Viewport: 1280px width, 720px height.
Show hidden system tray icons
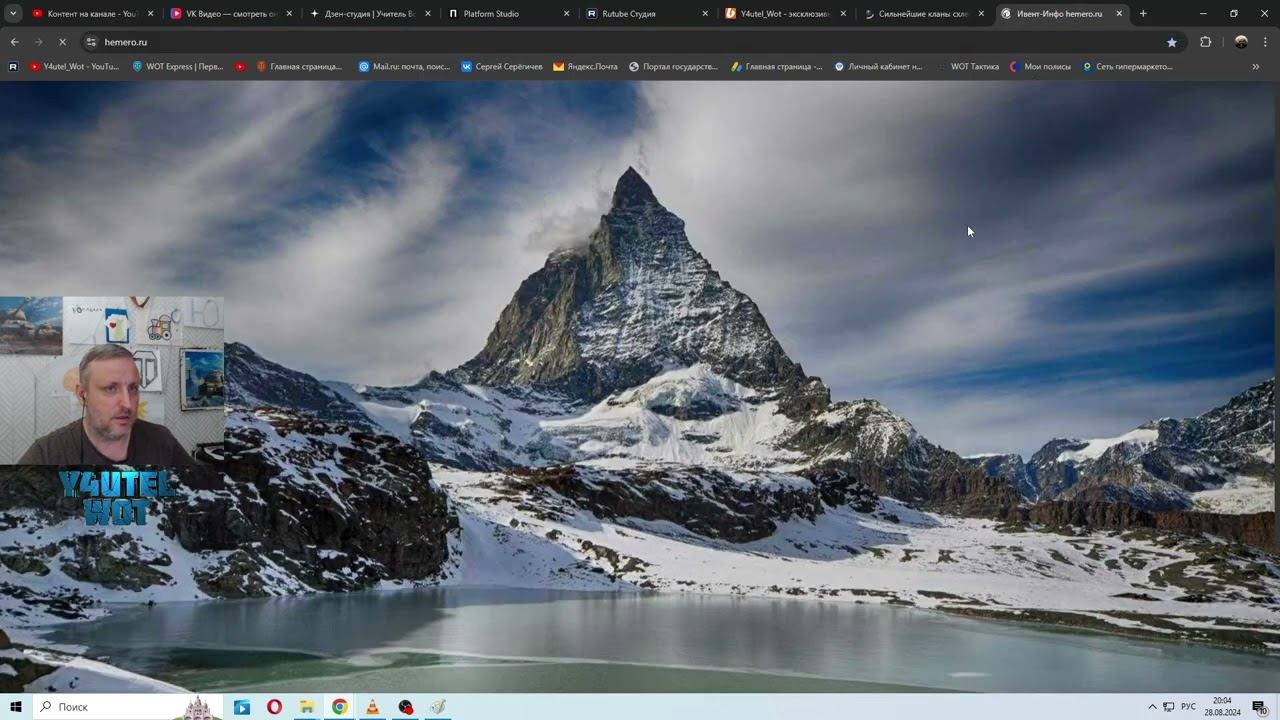click(x=1152, y=707)
